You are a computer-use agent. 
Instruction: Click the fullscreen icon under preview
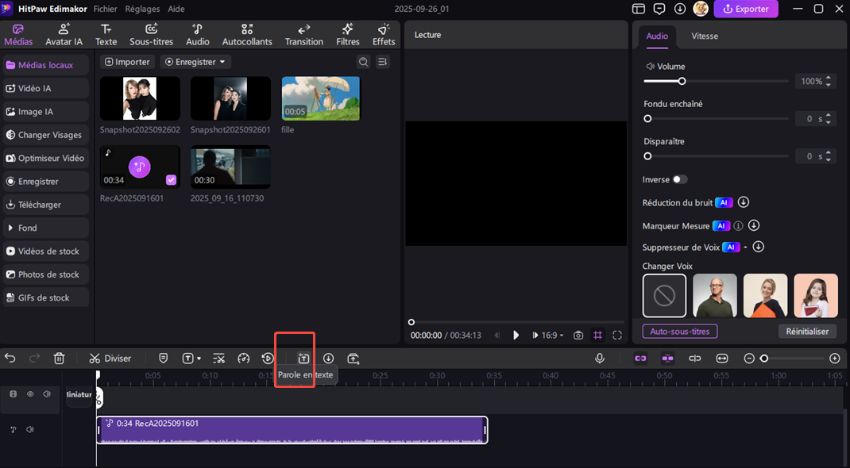(x=617, y=335)
